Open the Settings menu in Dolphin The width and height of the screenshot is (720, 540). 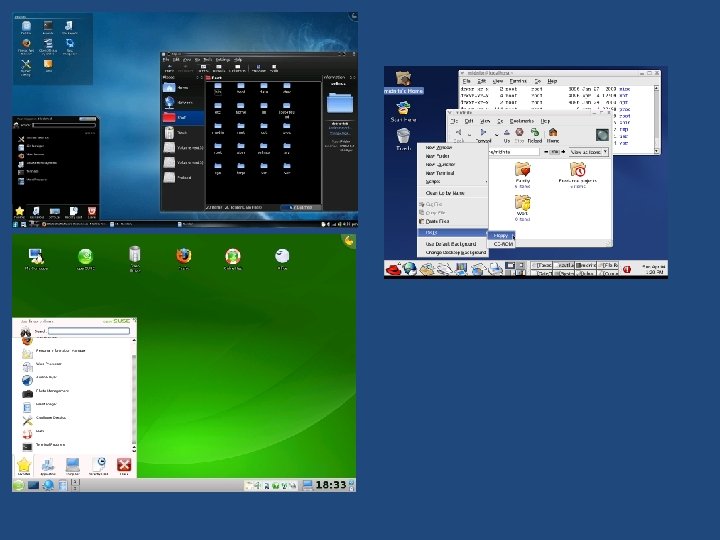click(x=223, y=60)
